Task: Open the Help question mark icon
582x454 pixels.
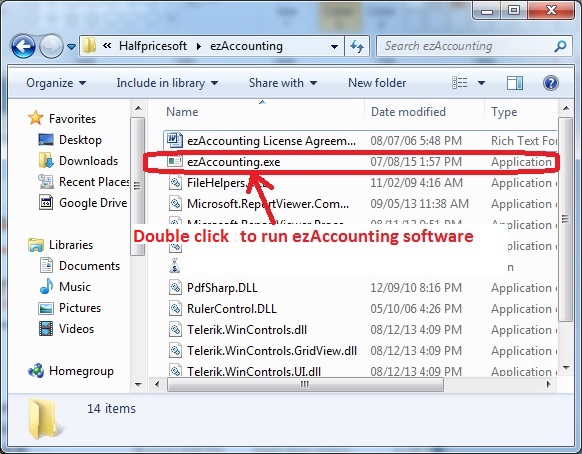Action: click(x=551, y=83)
